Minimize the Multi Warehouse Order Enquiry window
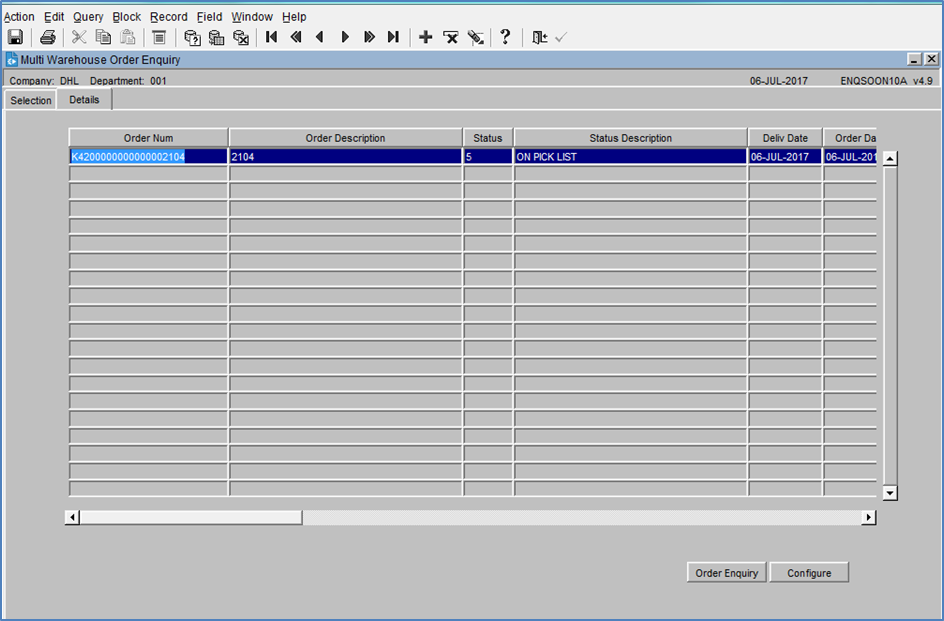Image resolution: width=944 pixels, height=621 pixels. 914,59
